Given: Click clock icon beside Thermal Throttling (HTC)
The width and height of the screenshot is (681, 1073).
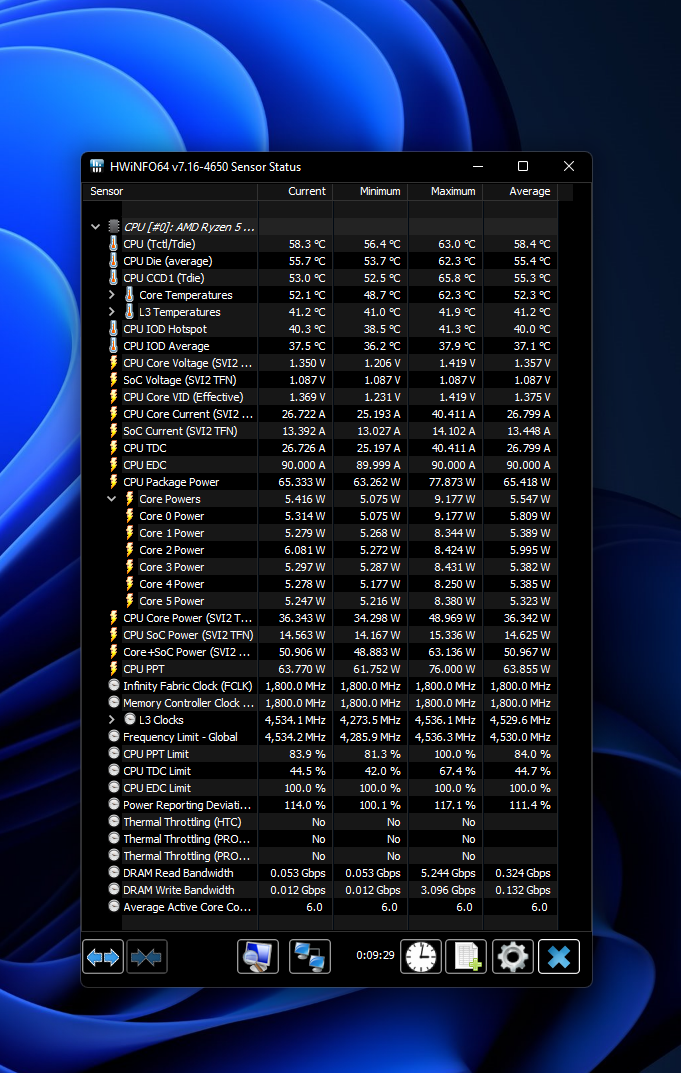Looking at the screenshot, I should pos(114,821).
